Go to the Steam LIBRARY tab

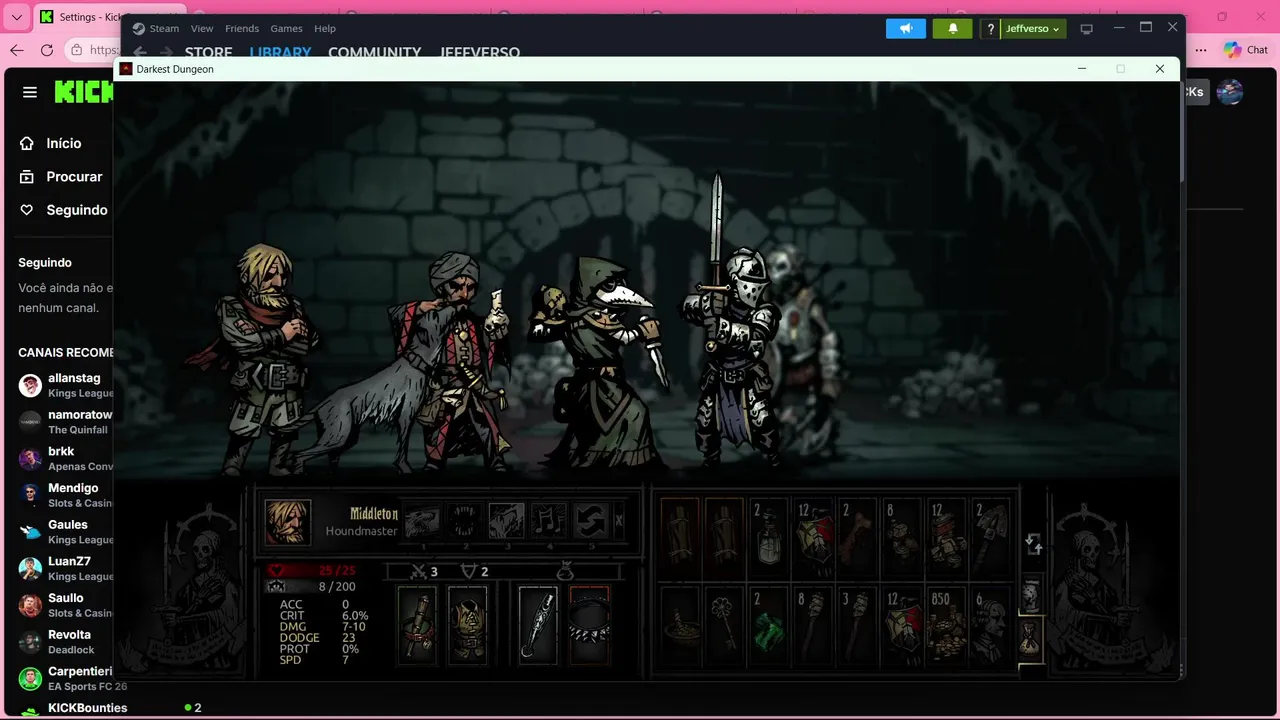click(x=280, y=52)
